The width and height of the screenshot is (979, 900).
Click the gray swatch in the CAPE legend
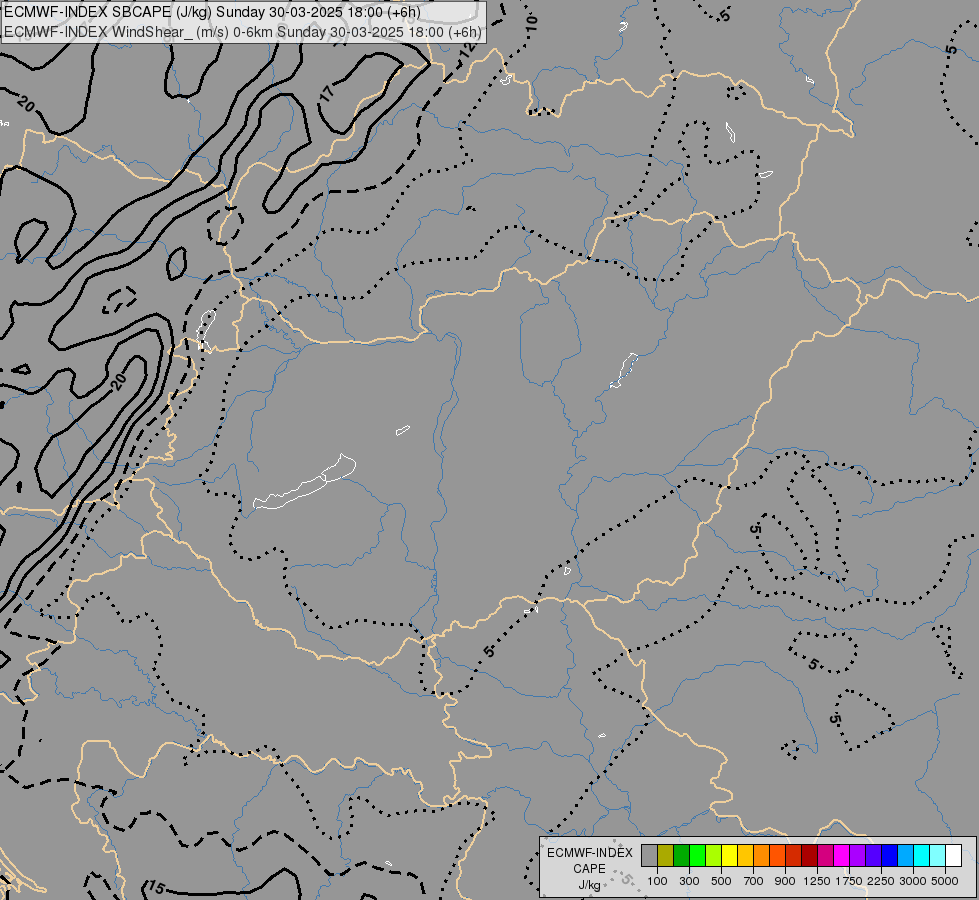coord(649,855)
